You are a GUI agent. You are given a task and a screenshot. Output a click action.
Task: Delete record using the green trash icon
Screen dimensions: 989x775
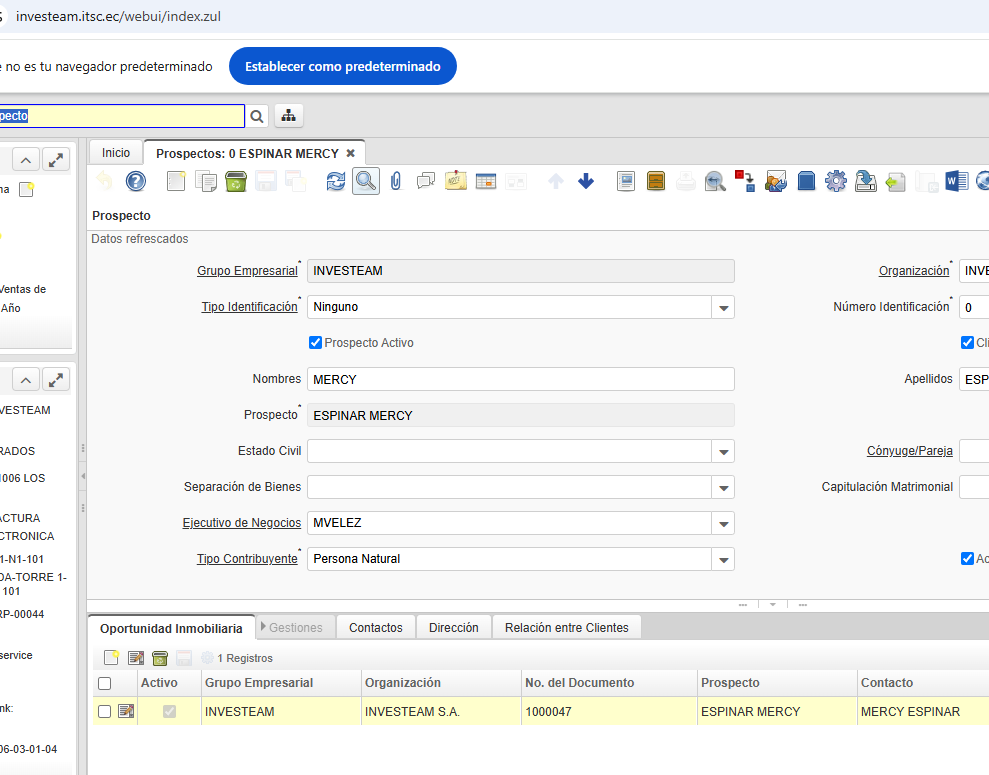(236, 181)
